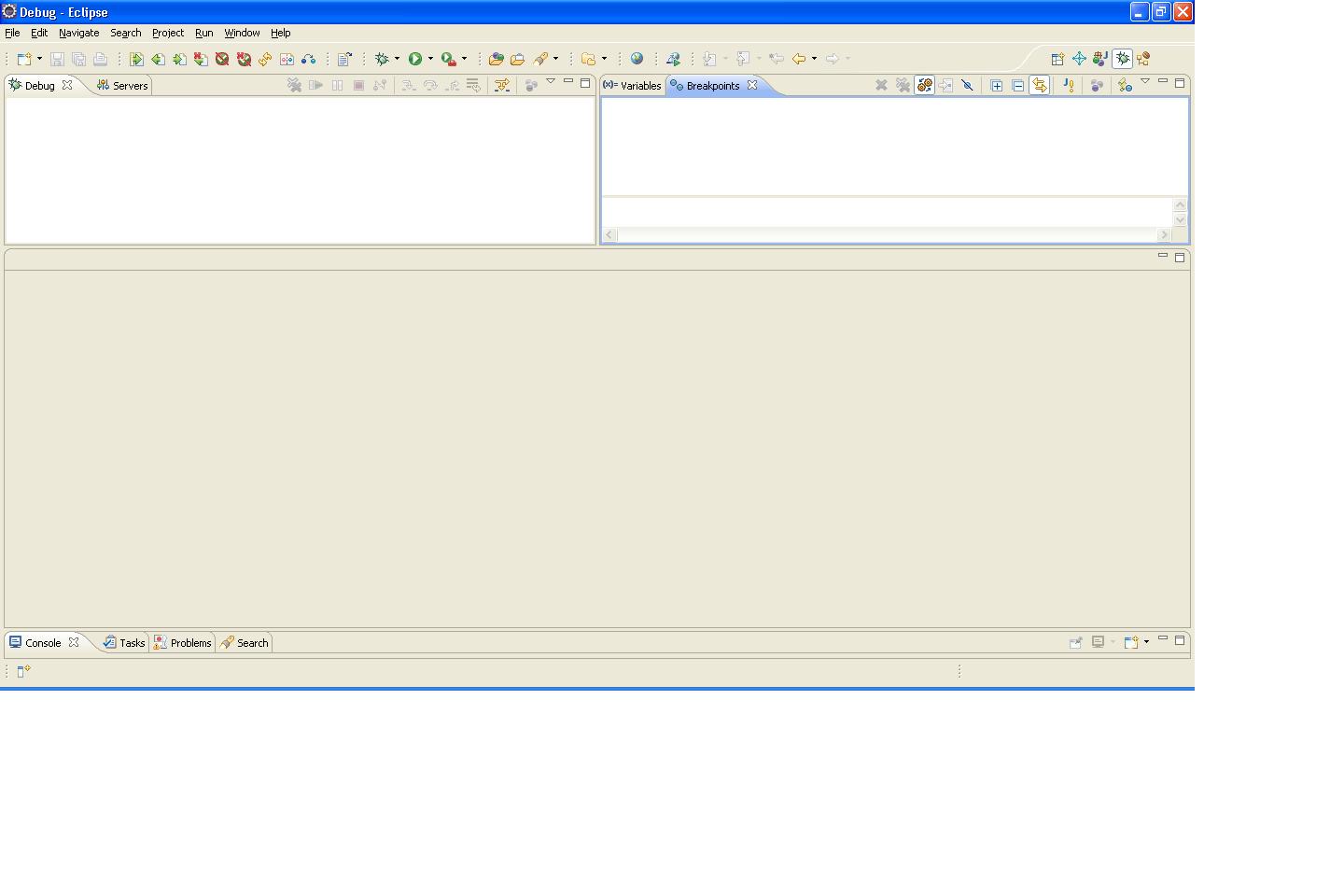The image size is (1344, 896).
Task: Click the Open Perspective icon
Action: click(x=1057, y=59)
